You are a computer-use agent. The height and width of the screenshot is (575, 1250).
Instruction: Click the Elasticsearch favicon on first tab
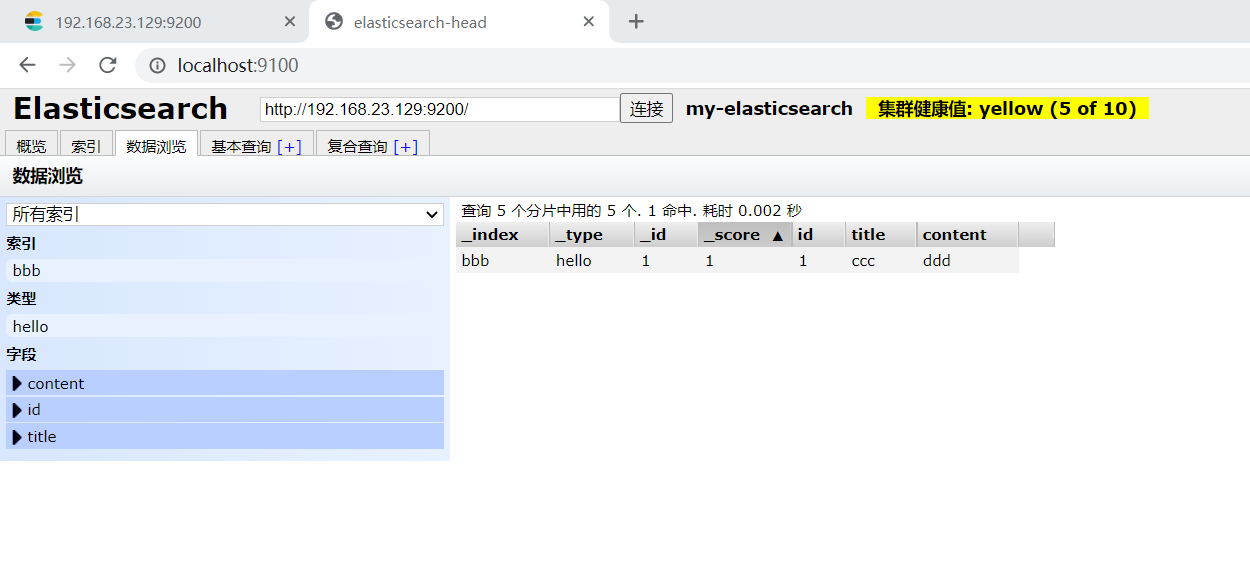(35, 22)
